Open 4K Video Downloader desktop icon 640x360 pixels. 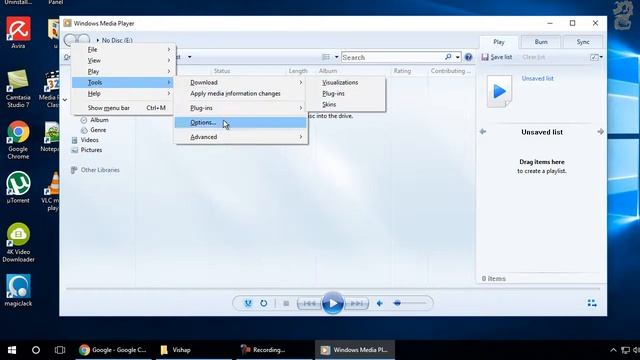[18, 242]
